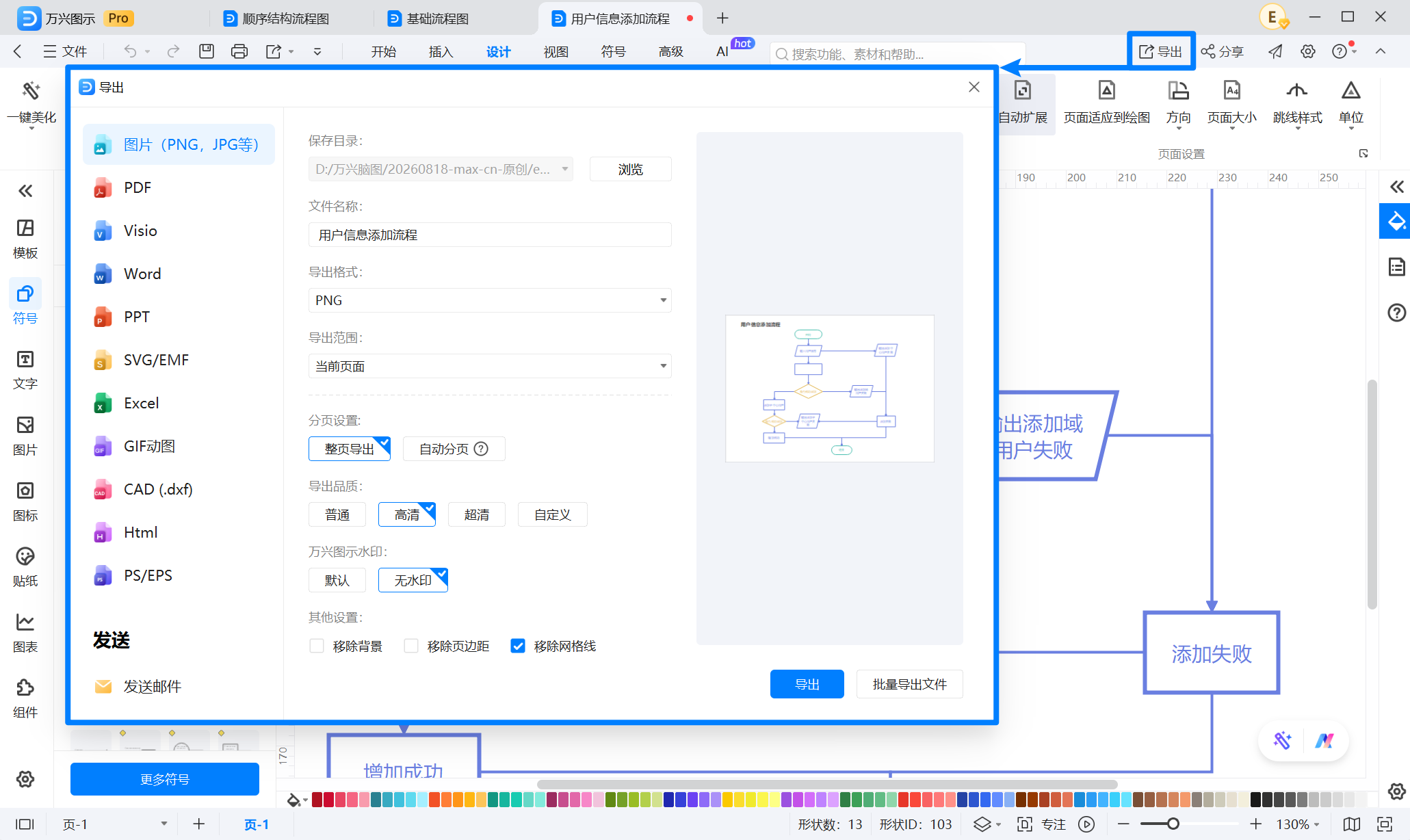1410x840 pixels.
Task: Switch to the 开始 ribbon tab
Action: (383, 51)
